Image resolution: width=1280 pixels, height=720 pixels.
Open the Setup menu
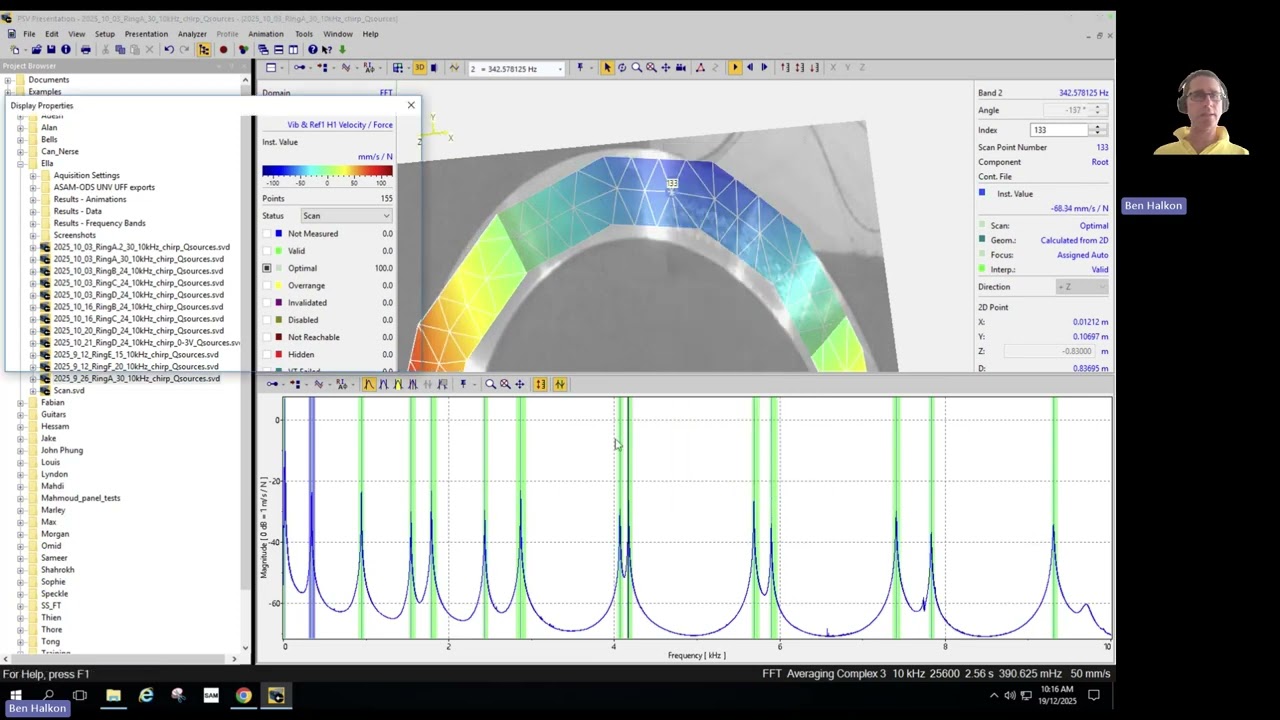coord(105,34)
